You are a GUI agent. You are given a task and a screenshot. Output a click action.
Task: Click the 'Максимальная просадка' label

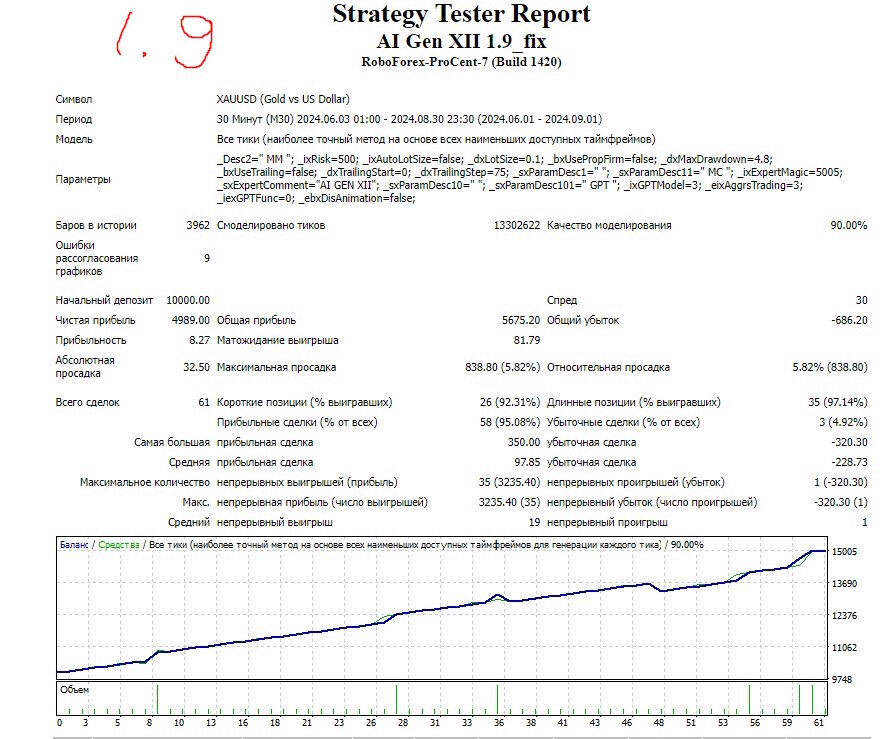point(276,368)
